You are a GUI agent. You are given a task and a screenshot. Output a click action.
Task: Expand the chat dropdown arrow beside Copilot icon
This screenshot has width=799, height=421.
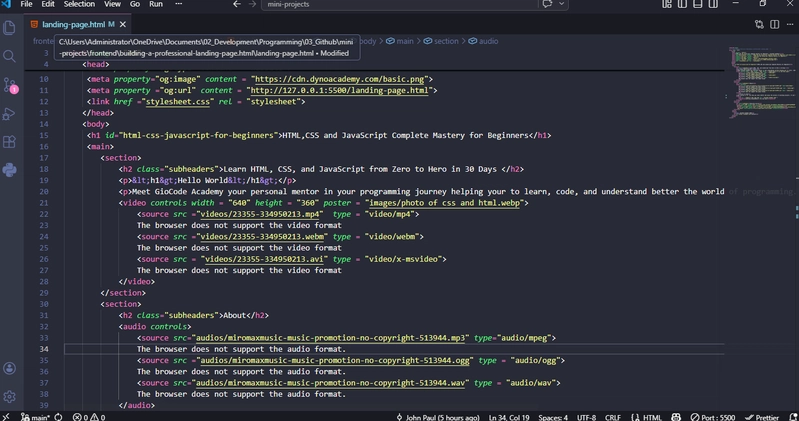tap(562, 4)
